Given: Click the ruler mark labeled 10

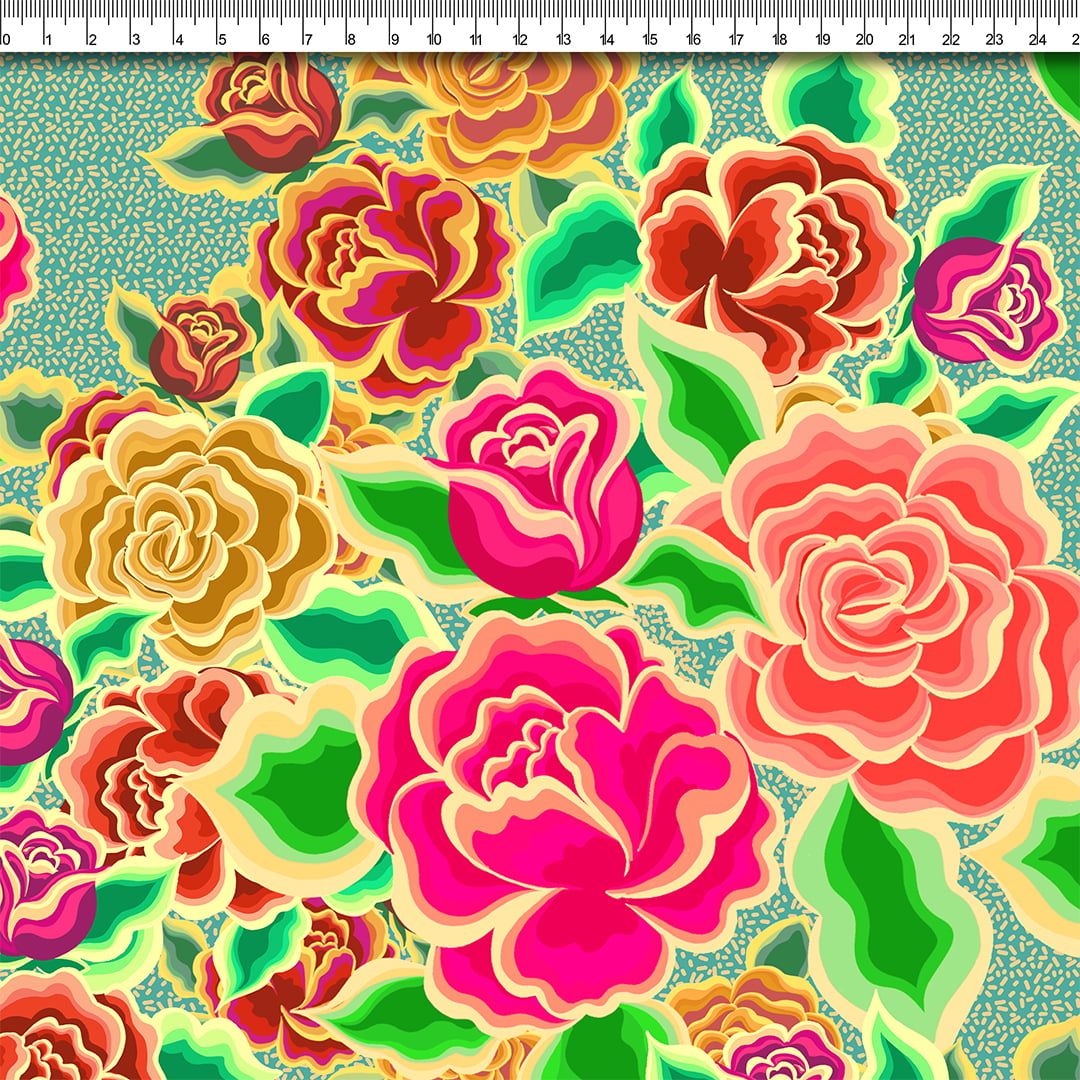Looking at the screenshot, I should click(434, 40).
